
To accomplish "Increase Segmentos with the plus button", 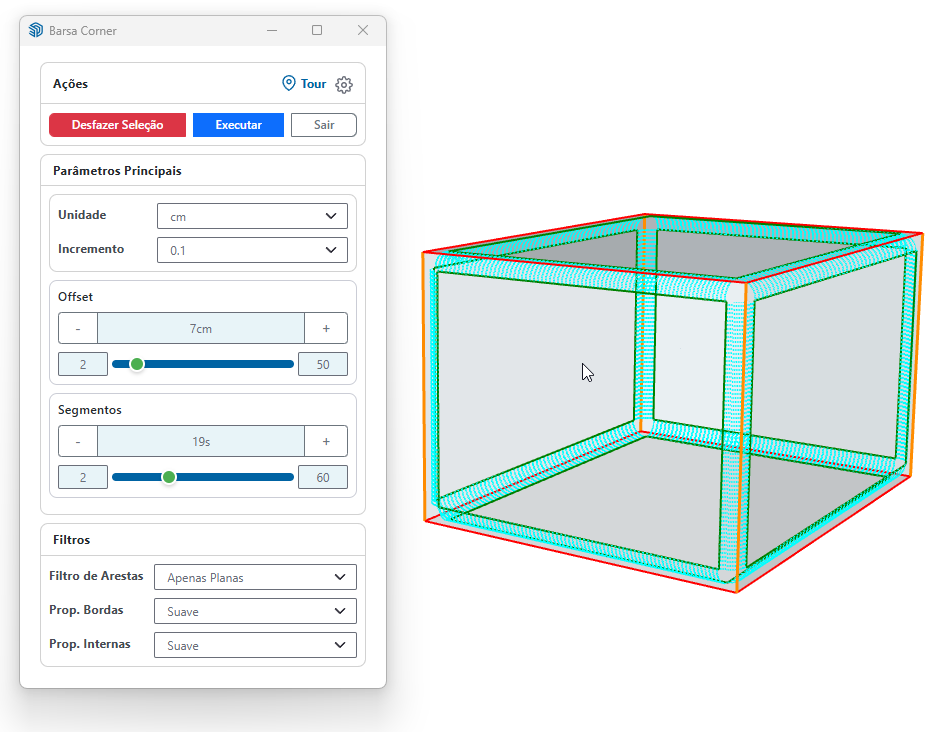I will click(x=326, y=441).
